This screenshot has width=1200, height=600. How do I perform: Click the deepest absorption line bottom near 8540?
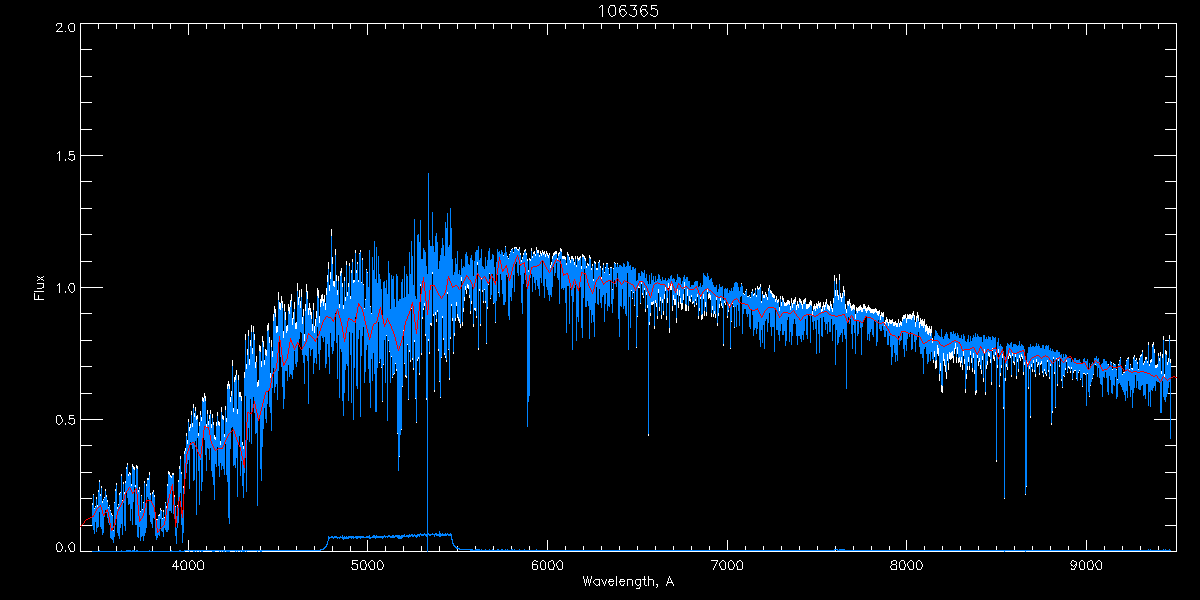coord(1004,497)
